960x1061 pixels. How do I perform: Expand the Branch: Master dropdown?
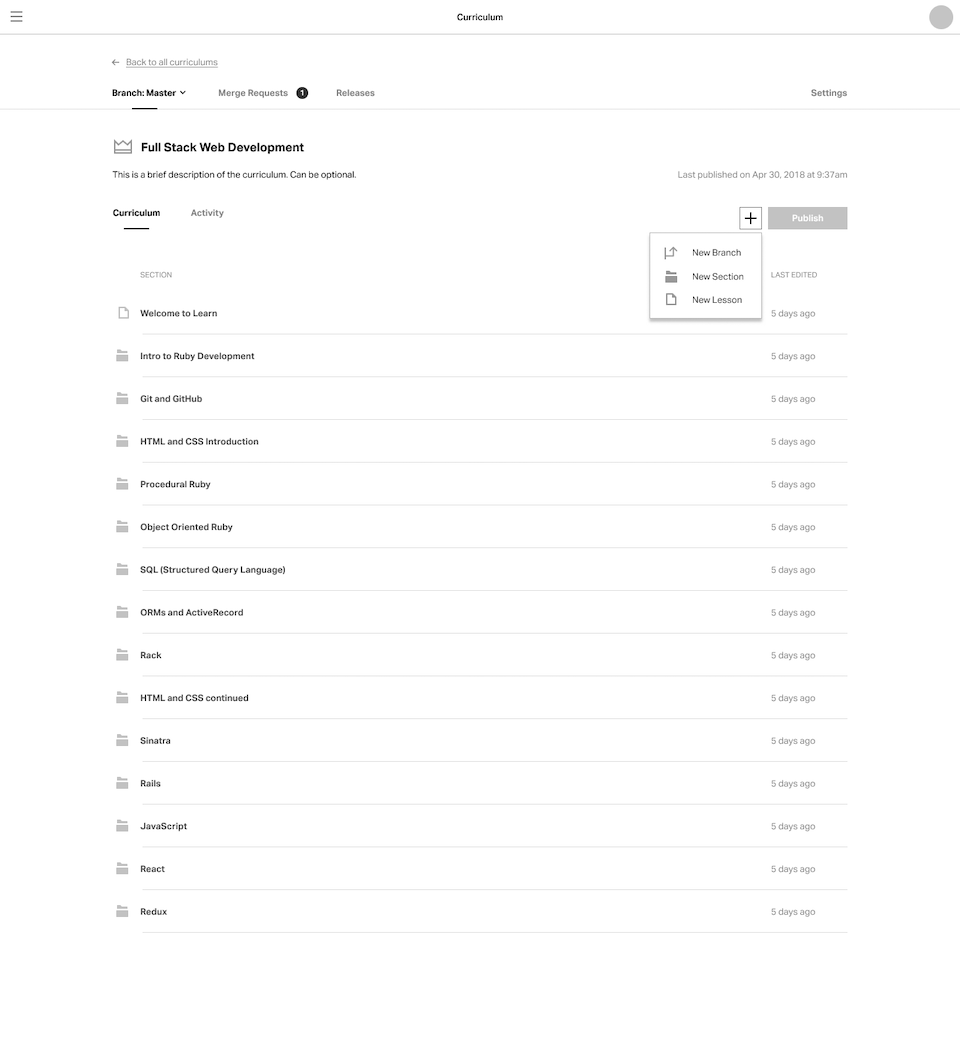click(149, 93)
